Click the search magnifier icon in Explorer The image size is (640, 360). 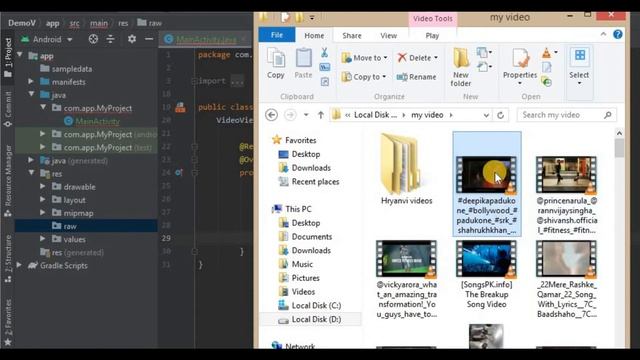[x=607, y=115]
